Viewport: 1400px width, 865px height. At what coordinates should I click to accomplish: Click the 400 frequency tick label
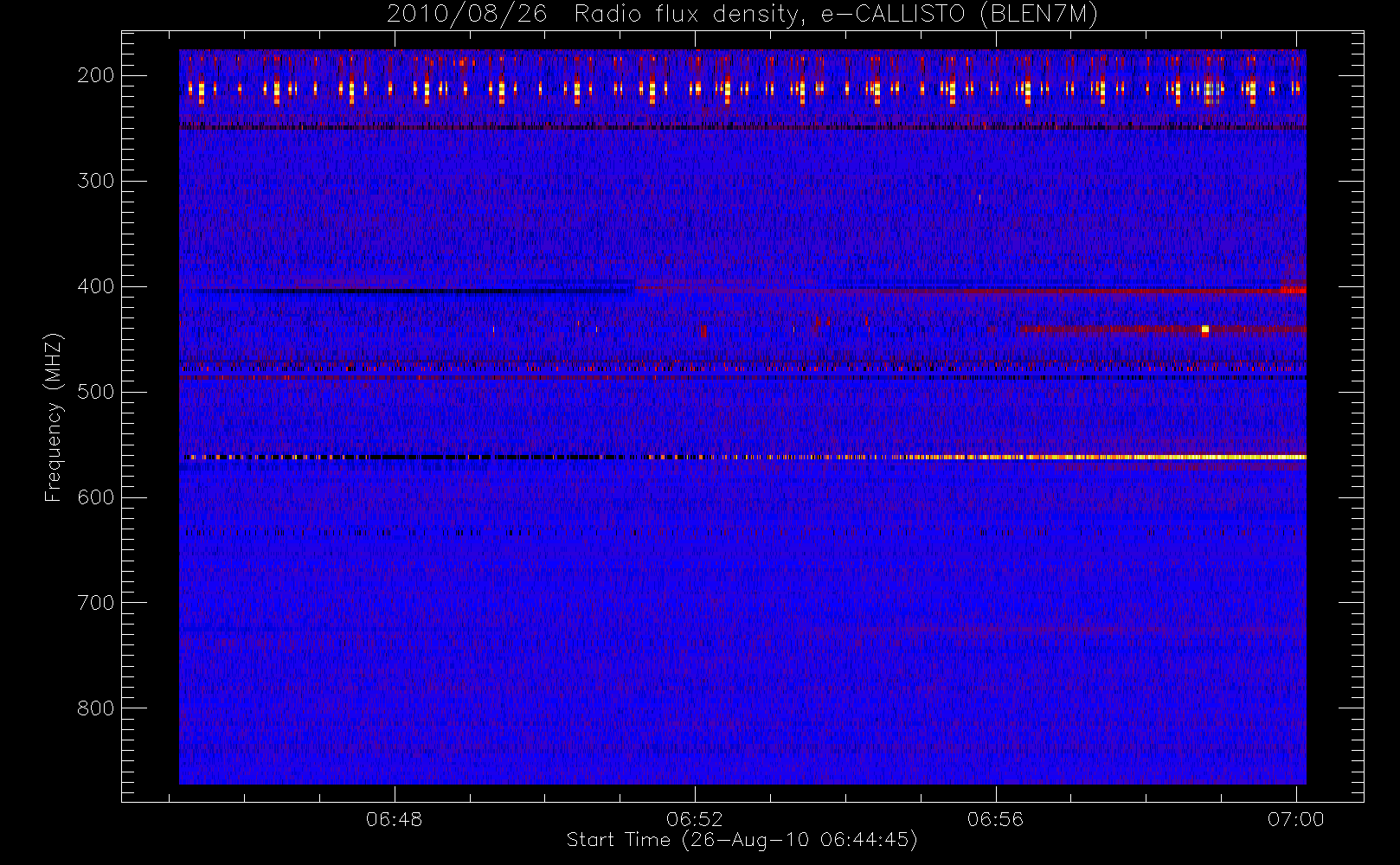(95, 286)
